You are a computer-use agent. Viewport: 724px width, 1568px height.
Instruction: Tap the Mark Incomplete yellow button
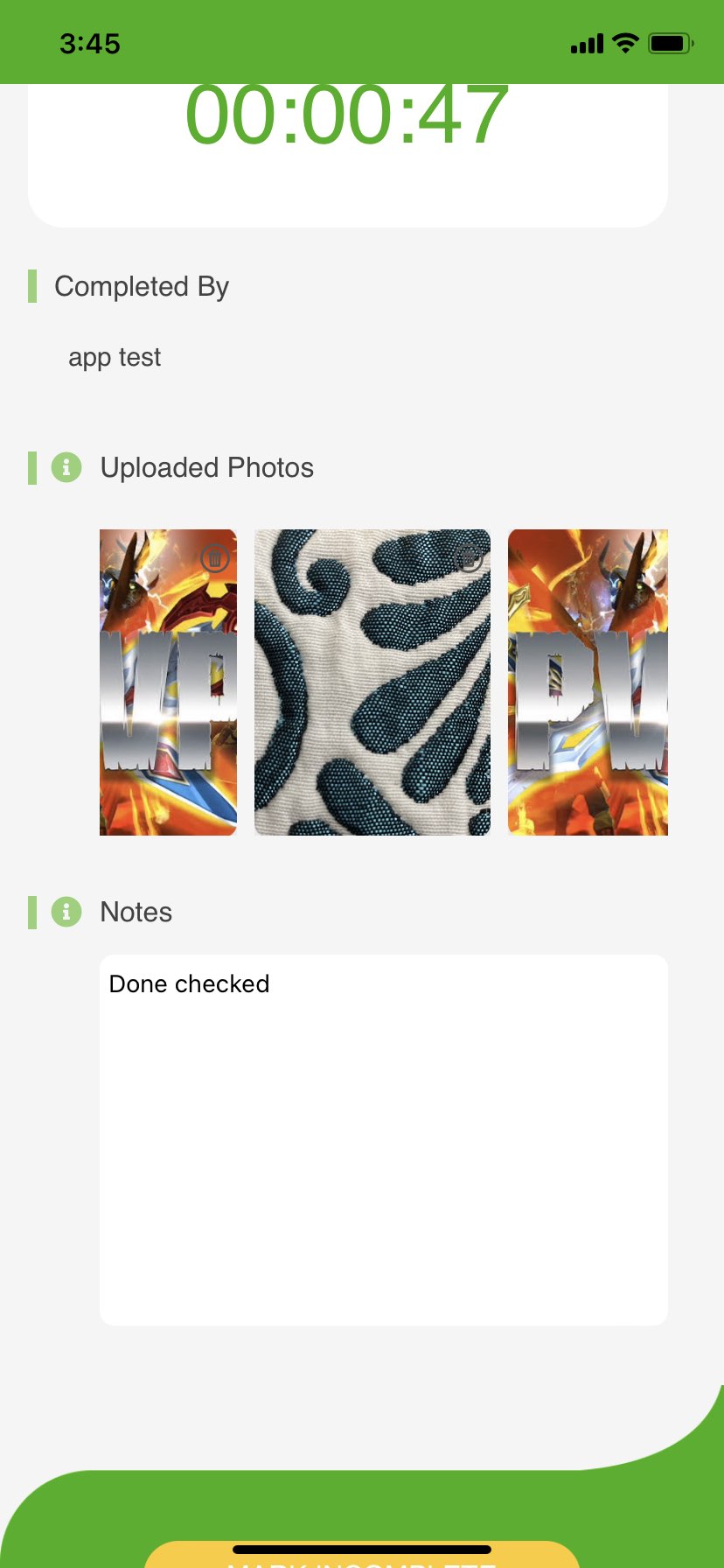[x=362, y=1555]
